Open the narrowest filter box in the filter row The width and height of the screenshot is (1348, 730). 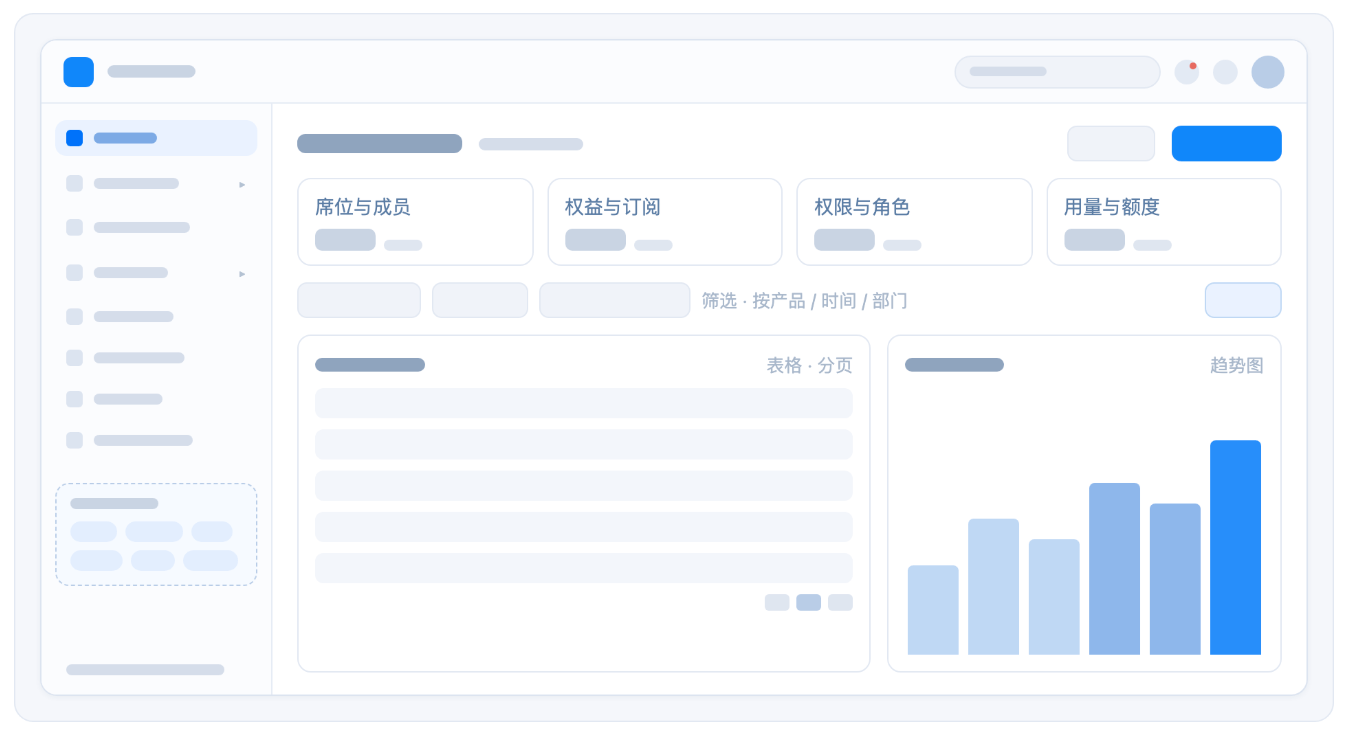coord(480,300)
